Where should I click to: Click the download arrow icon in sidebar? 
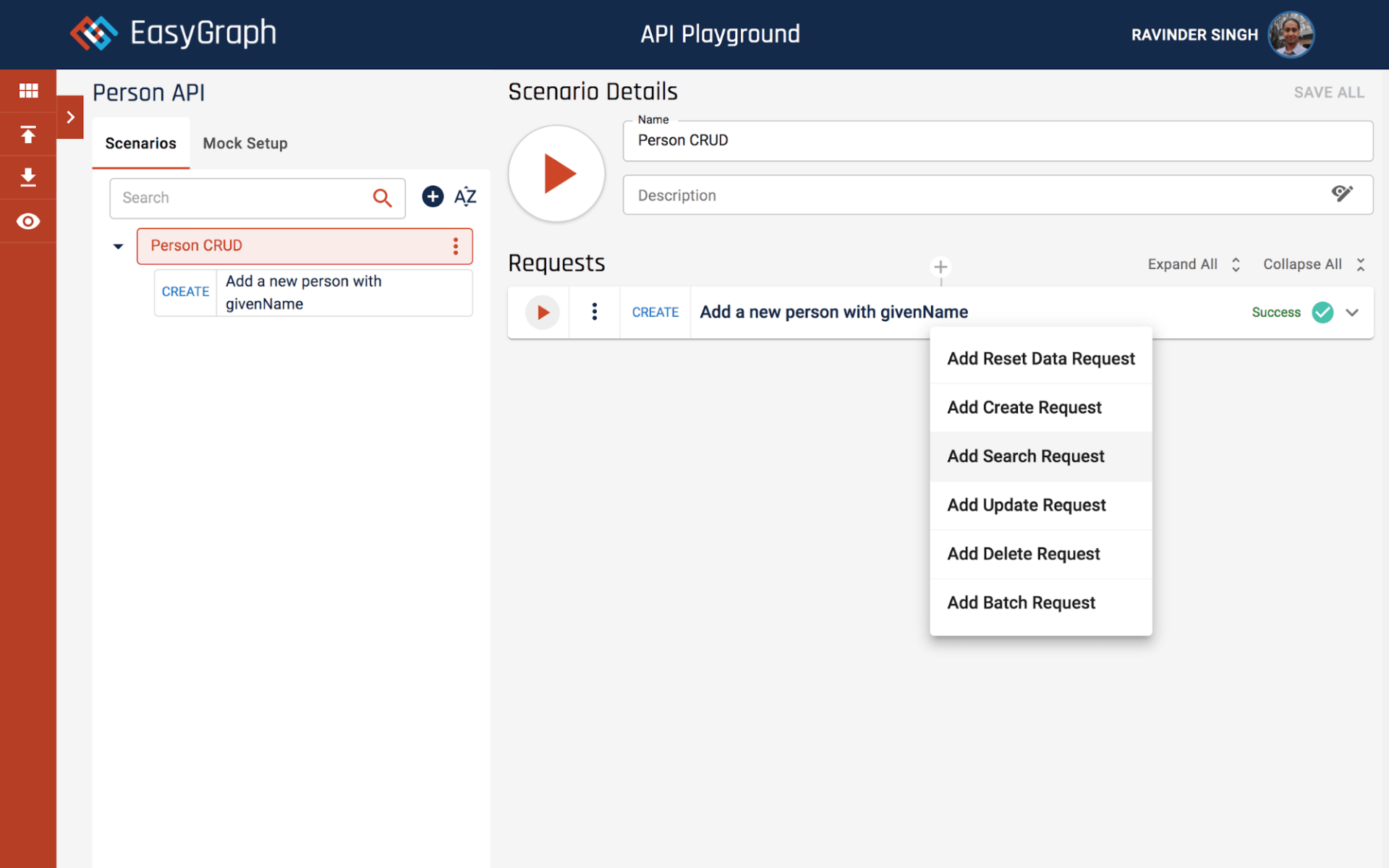[x=28, y=177]
